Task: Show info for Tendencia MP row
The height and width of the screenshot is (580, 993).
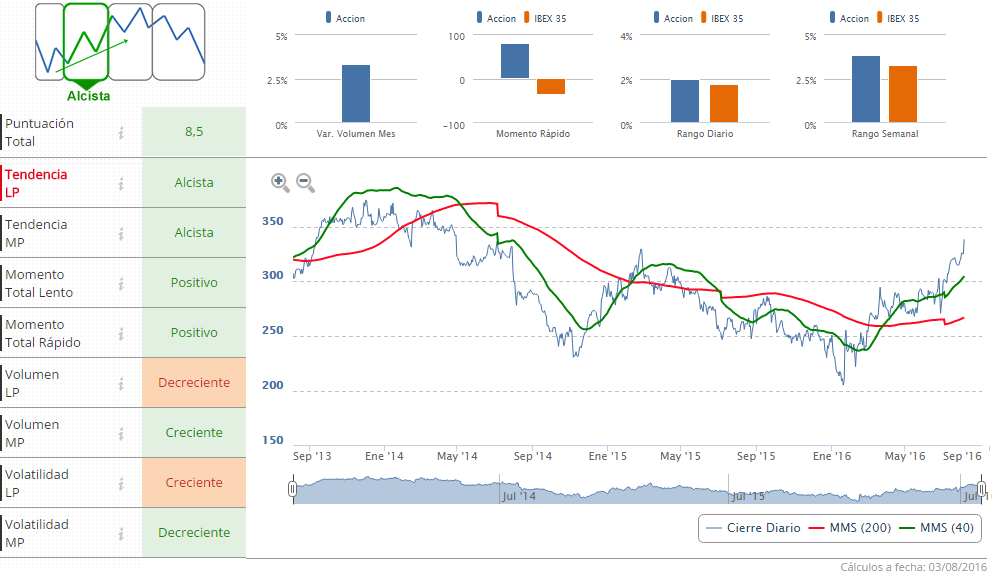Action: click(x=121, y=233)
